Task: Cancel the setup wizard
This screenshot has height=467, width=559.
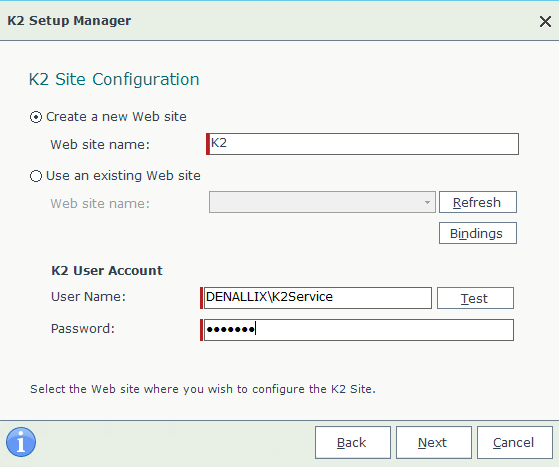Action: (x=515, y=442)
